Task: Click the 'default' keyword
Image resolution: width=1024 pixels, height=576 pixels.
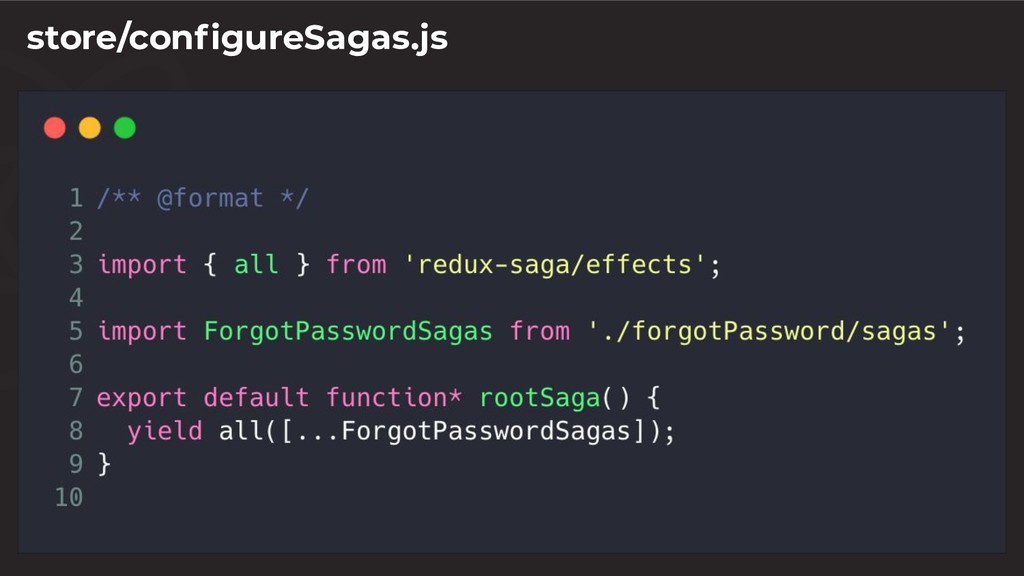Action: pyautogui.click(x=256, y=398)
